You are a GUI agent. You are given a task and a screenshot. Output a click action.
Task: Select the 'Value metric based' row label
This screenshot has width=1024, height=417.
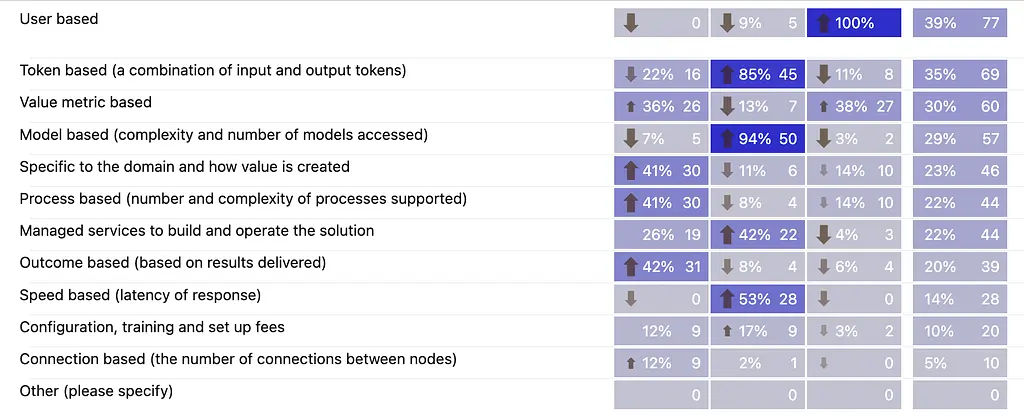click(x=86, y=102)
